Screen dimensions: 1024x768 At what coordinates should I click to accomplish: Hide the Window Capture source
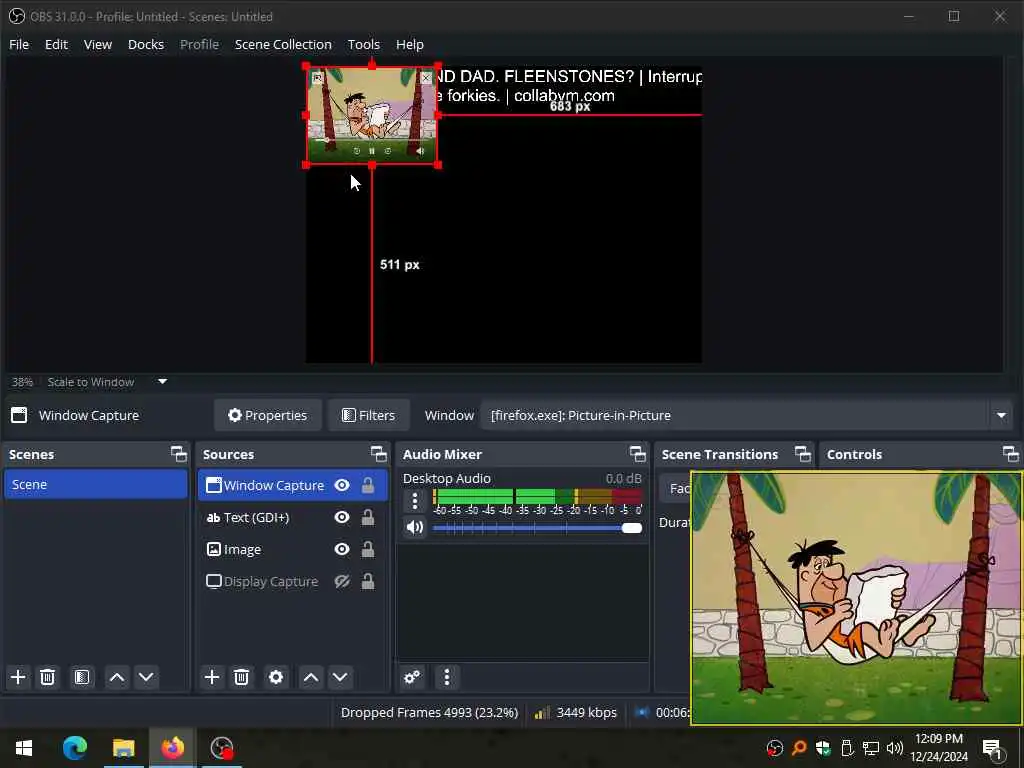[x=342, y=485]
